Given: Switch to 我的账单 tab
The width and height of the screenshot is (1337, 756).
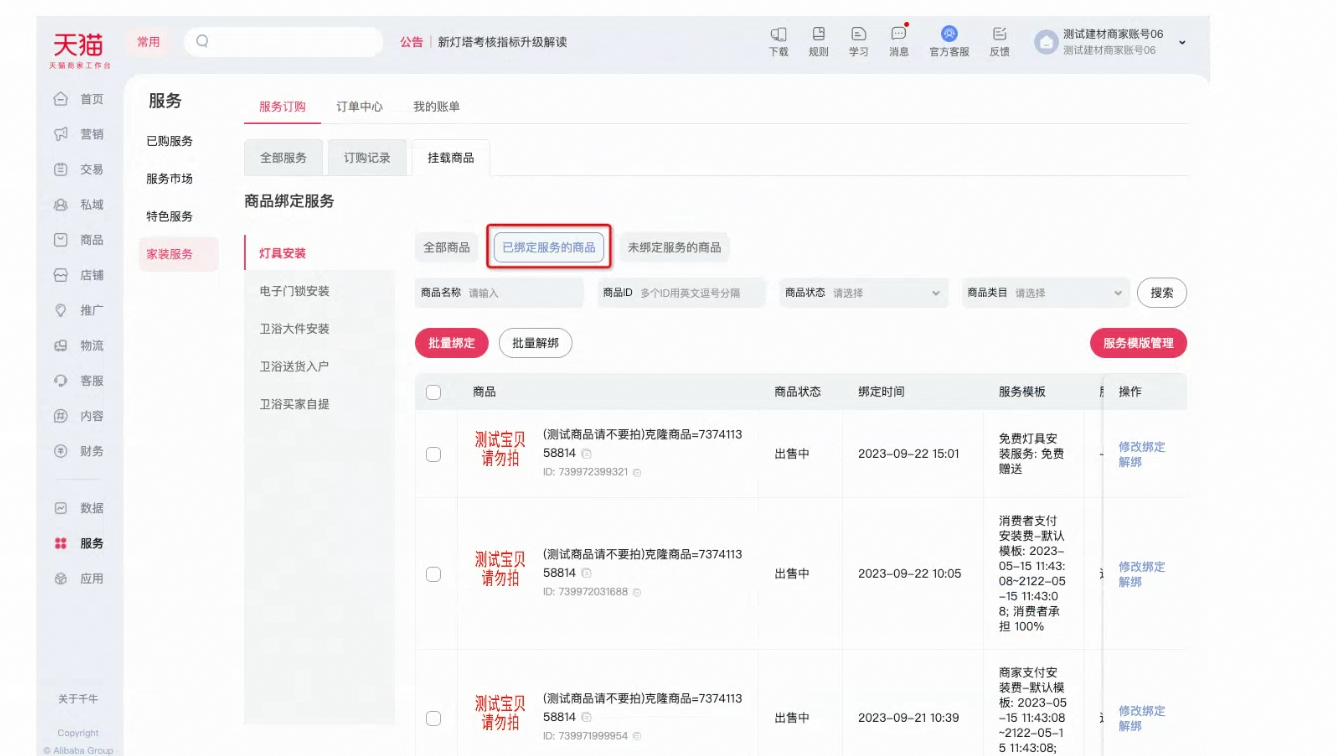Looking at the screenshot, I should pos(437,106).
